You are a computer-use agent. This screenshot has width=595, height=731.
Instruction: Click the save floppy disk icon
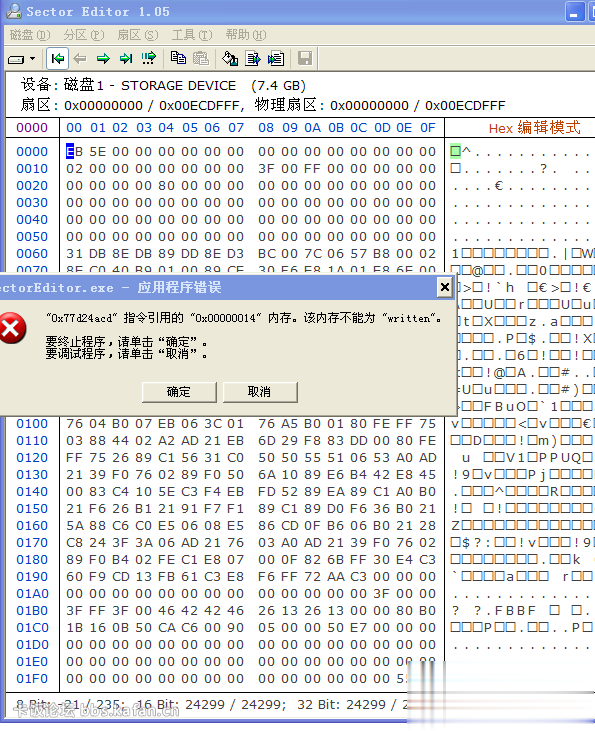[305, 58]
